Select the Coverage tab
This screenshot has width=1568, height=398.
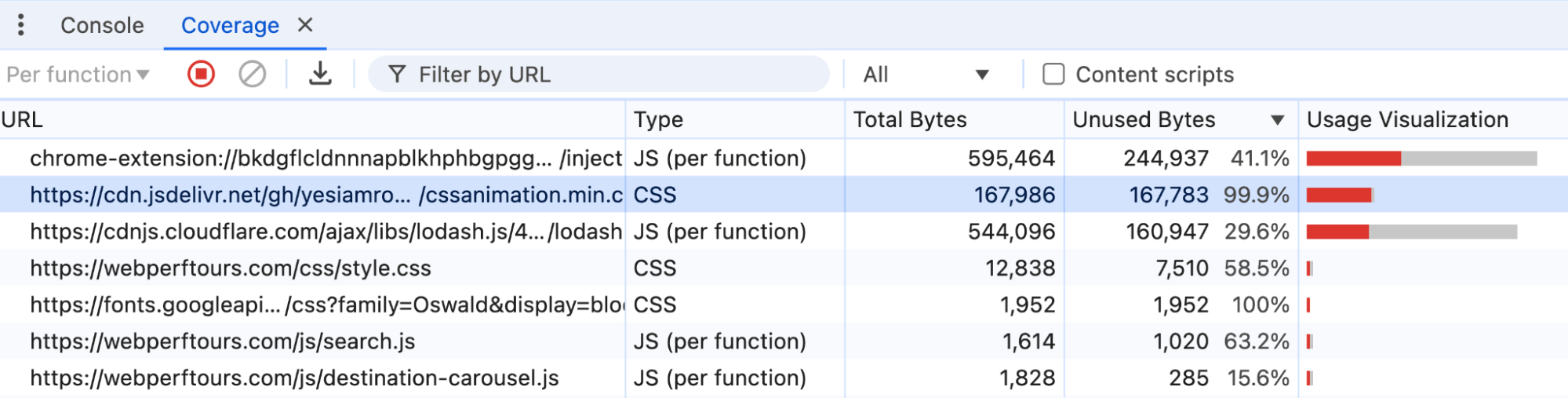[x=230, y=26]
